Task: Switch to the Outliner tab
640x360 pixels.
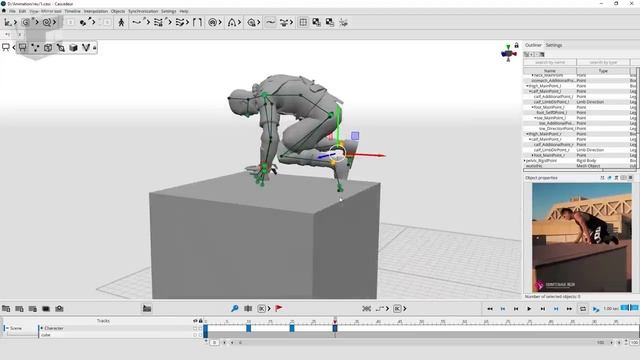Action: (x=533, y=45)
